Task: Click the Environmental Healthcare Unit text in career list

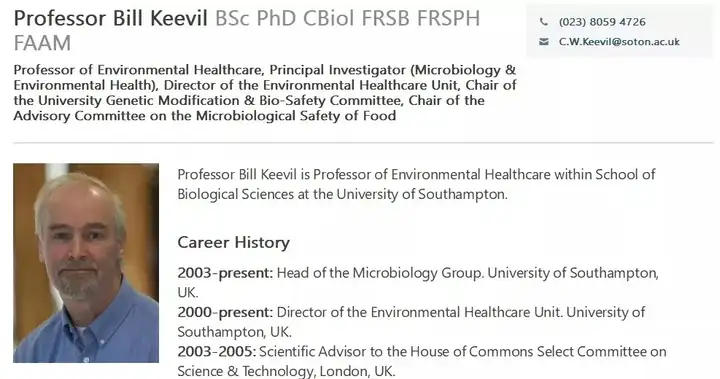Action: click(x=466, y=312)
